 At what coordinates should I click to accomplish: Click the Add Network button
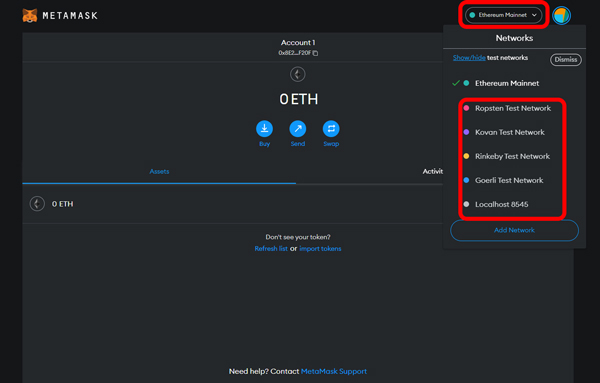pyautogui.click(x=514, y=230)
